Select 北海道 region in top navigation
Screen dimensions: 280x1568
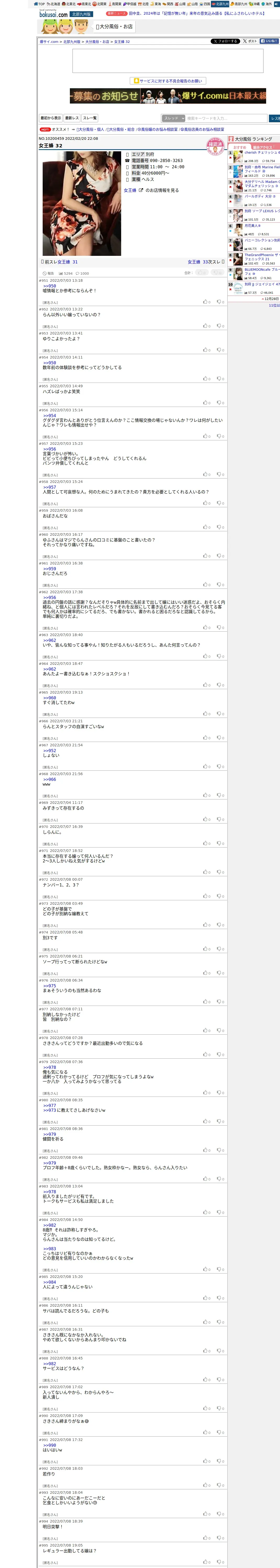[x=53, y=4]
